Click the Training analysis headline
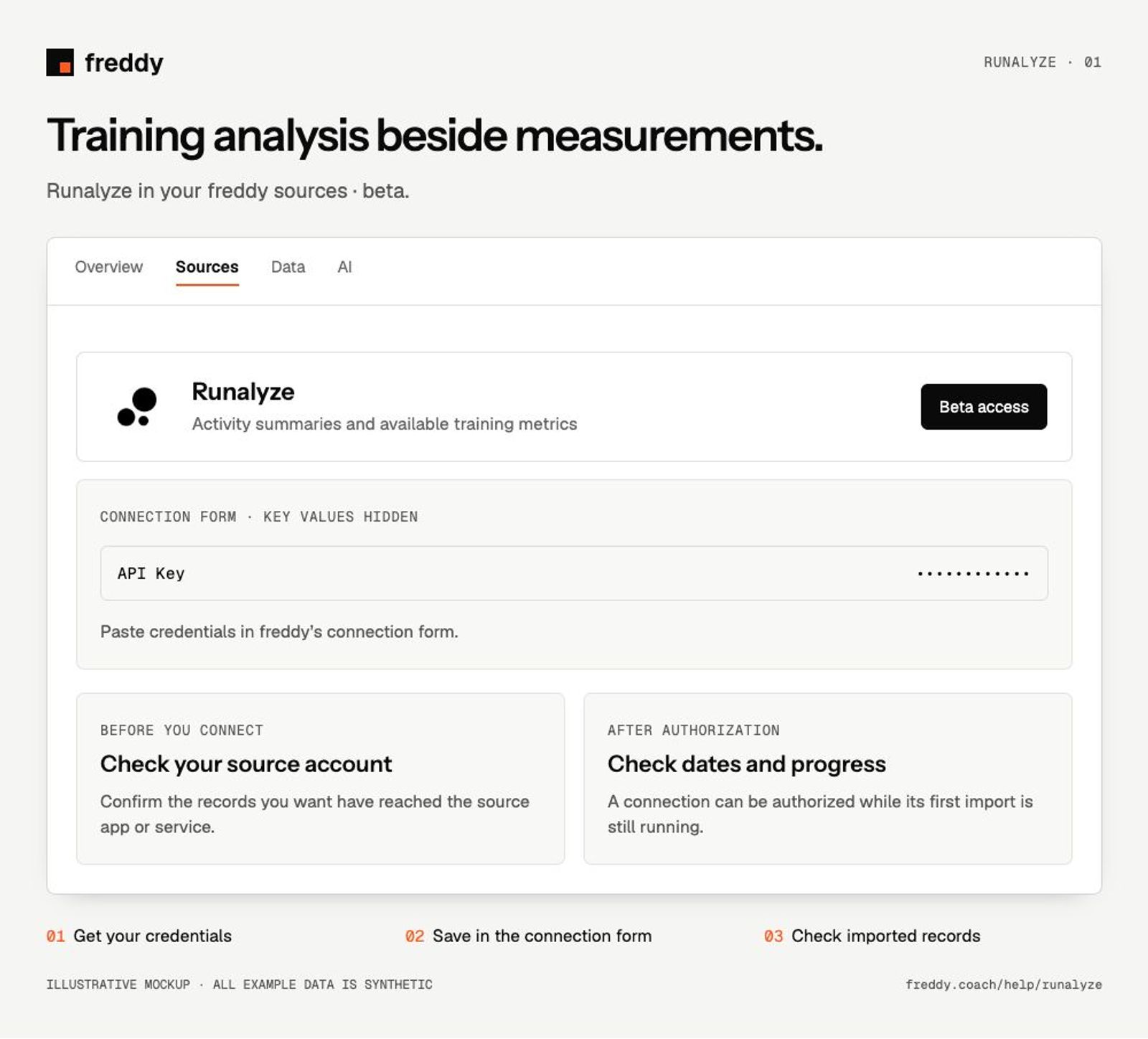 (x=435, y=136)
